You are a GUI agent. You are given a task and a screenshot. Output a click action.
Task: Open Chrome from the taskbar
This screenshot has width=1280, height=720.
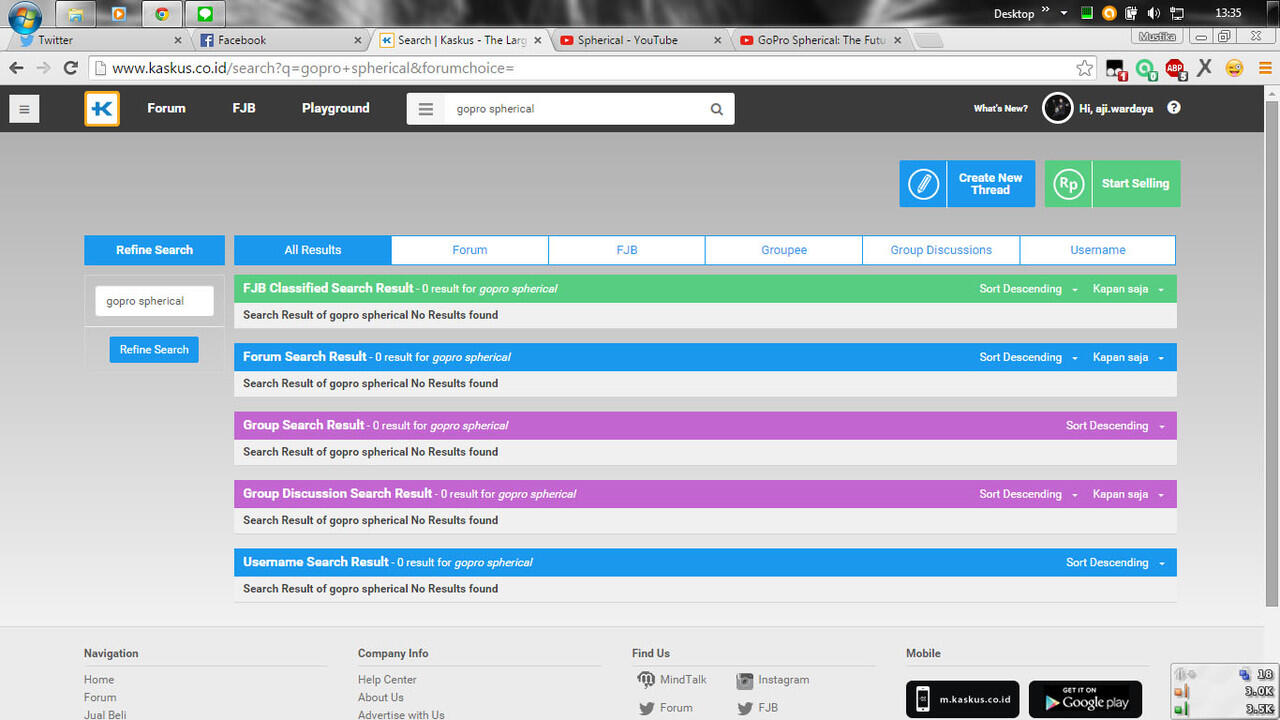click(x=162, y=14)
